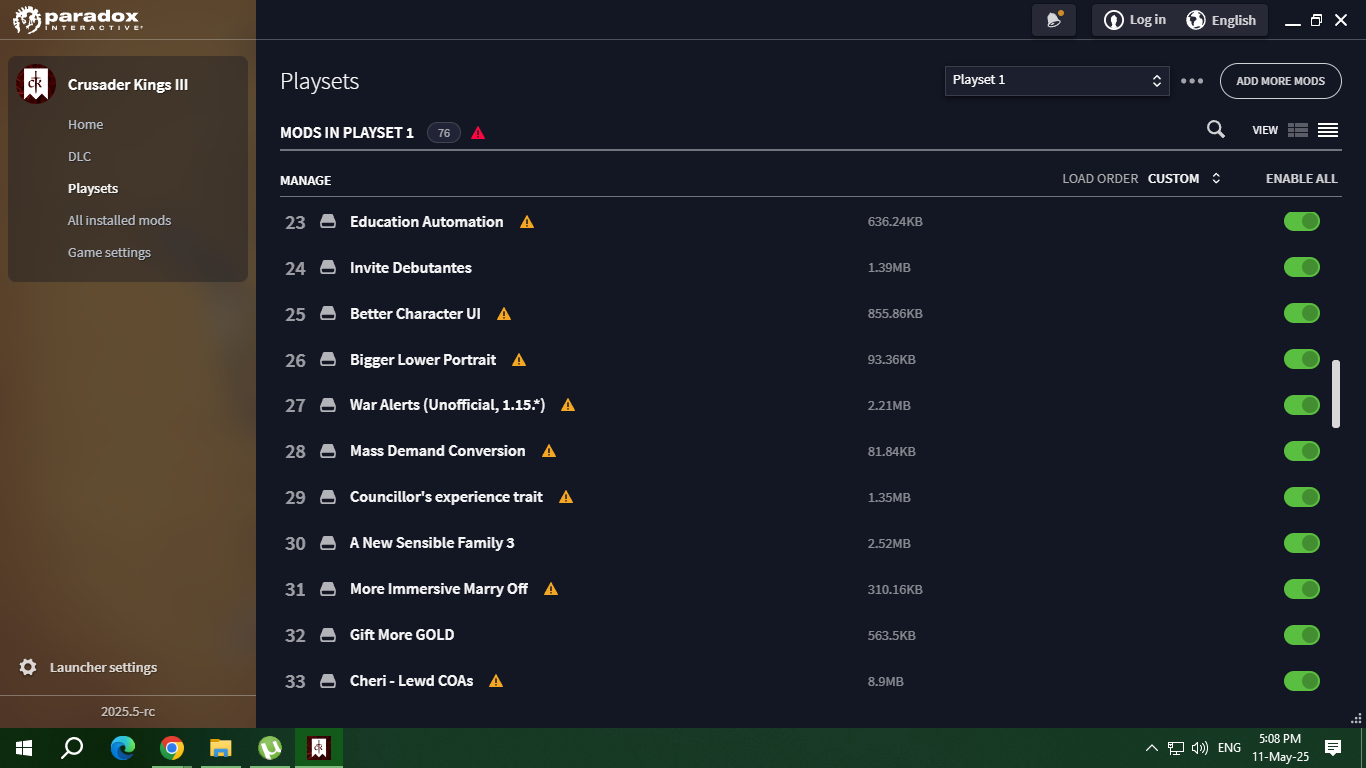Image resolution: width=1366 pixels, height=768 pixels.
Task: Click the Log in button
Action: [x=1135, y=20]
